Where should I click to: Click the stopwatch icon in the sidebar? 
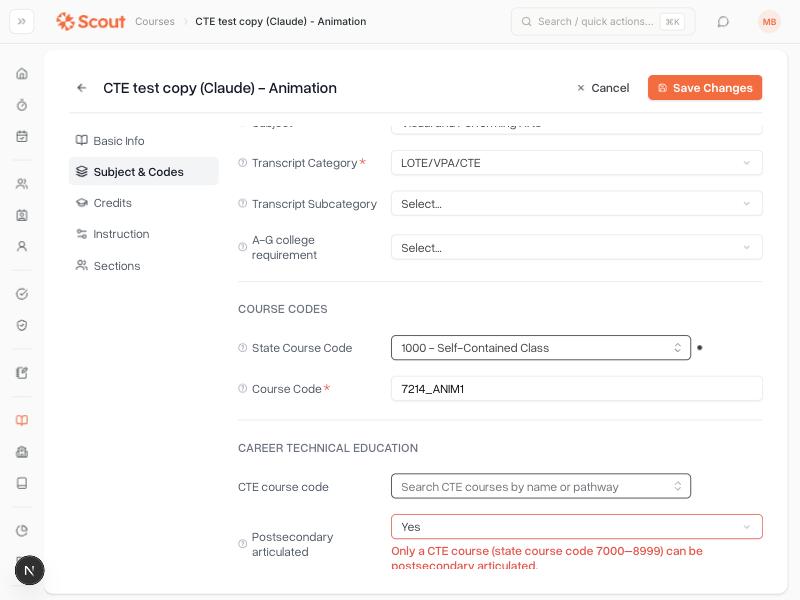click(x=22, y=105)
